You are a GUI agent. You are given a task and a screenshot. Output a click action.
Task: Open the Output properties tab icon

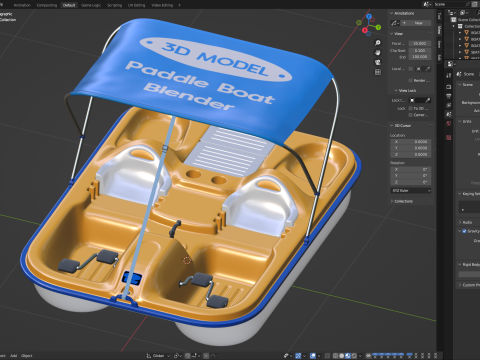point(449,96)
